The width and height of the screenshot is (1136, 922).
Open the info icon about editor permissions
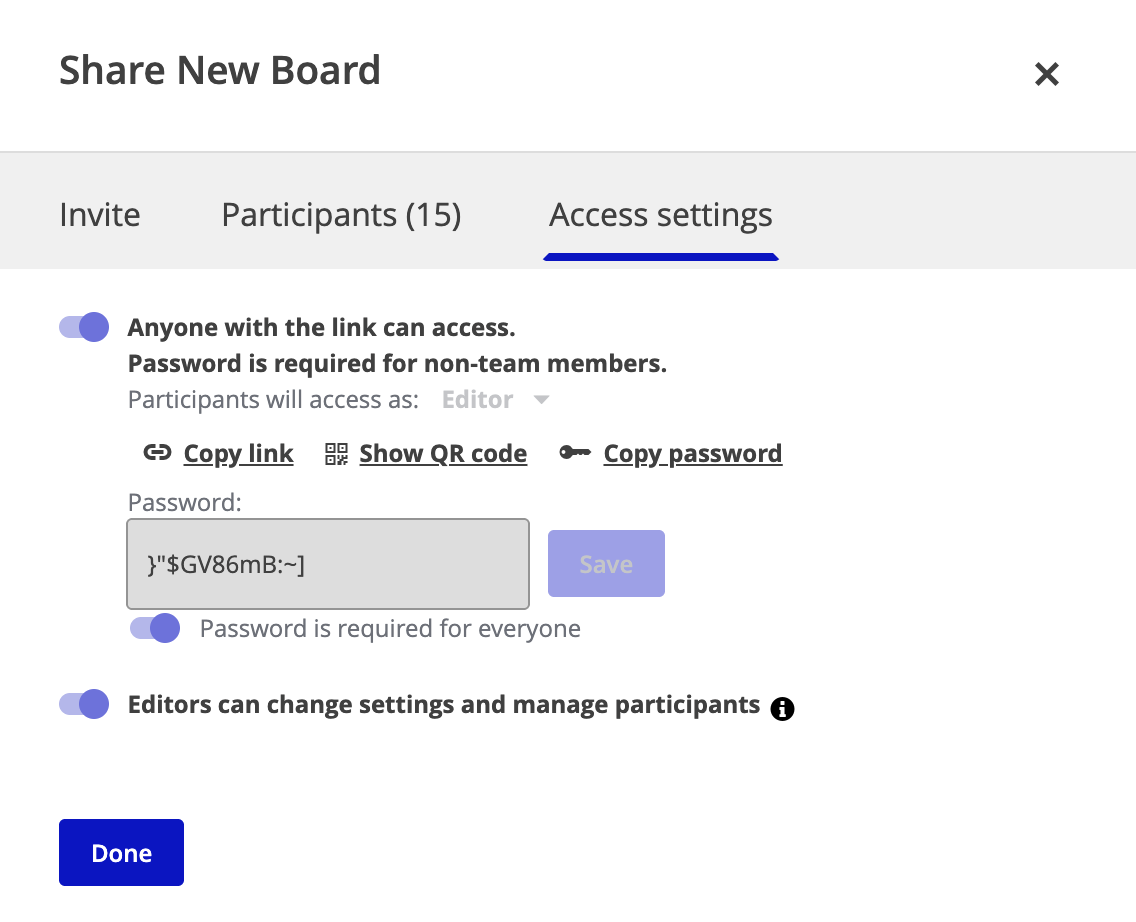[783, 709]
